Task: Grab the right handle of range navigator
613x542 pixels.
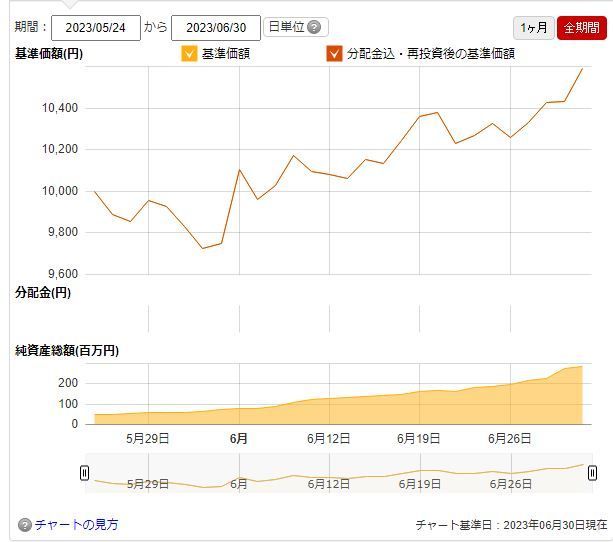Action: pyautogui.click(x=593, y=473)
